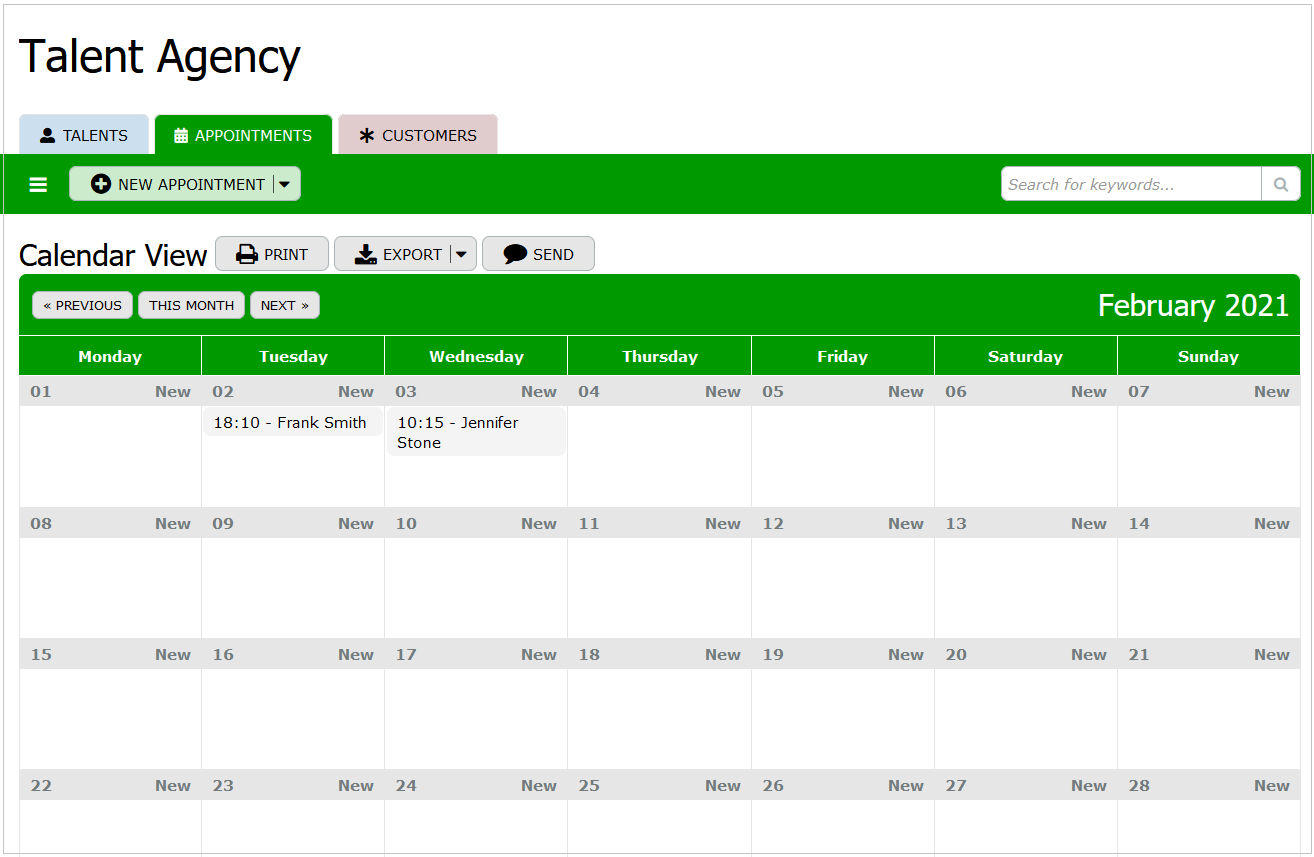This screenshot has height=857, width=1314.
Task: Expand the New Appointment dropdown arrow
Action: pyautogui.click(x=285, y=184)
